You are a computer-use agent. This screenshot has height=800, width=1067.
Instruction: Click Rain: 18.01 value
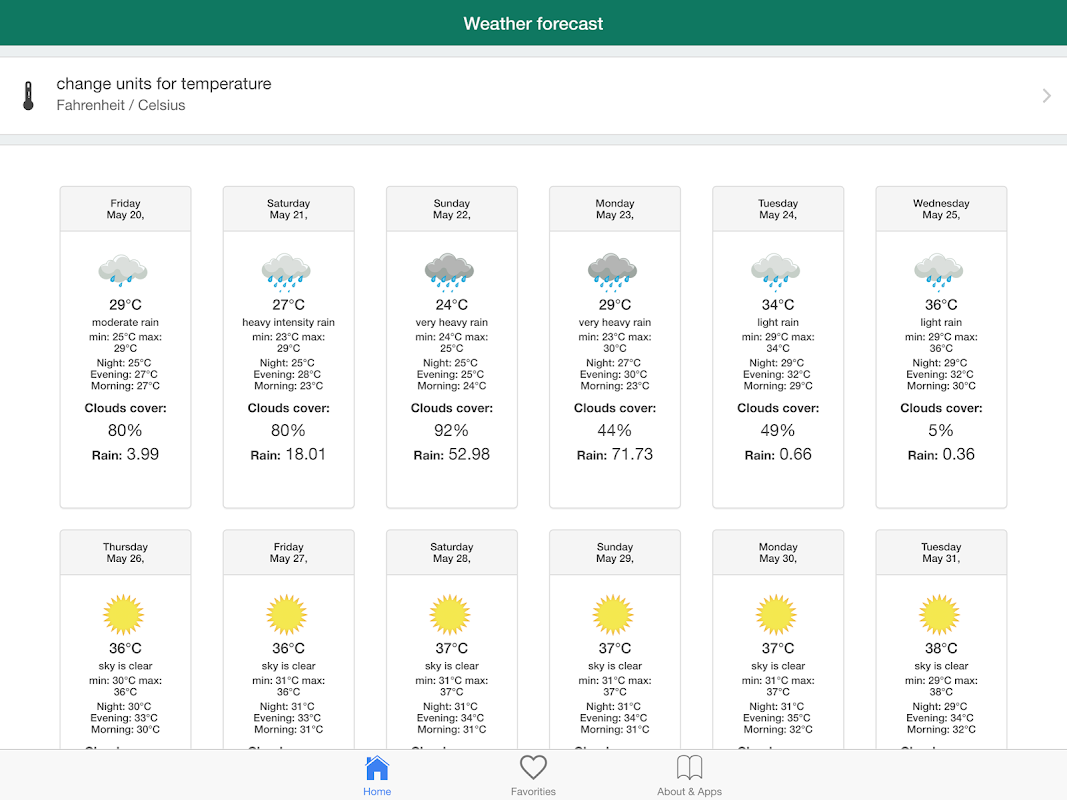point(306,454)
